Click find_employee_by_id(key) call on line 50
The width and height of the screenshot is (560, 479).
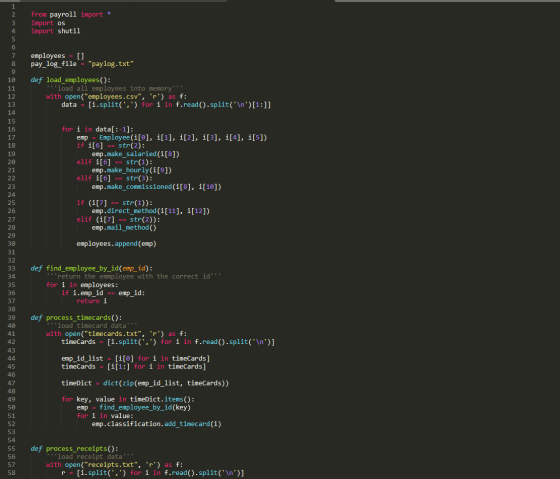145,408
